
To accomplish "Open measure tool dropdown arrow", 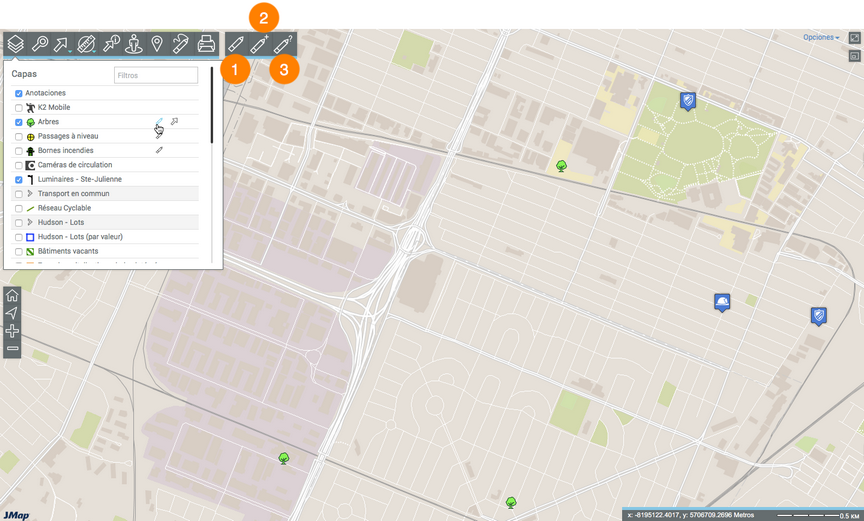I will click(95, 52).
